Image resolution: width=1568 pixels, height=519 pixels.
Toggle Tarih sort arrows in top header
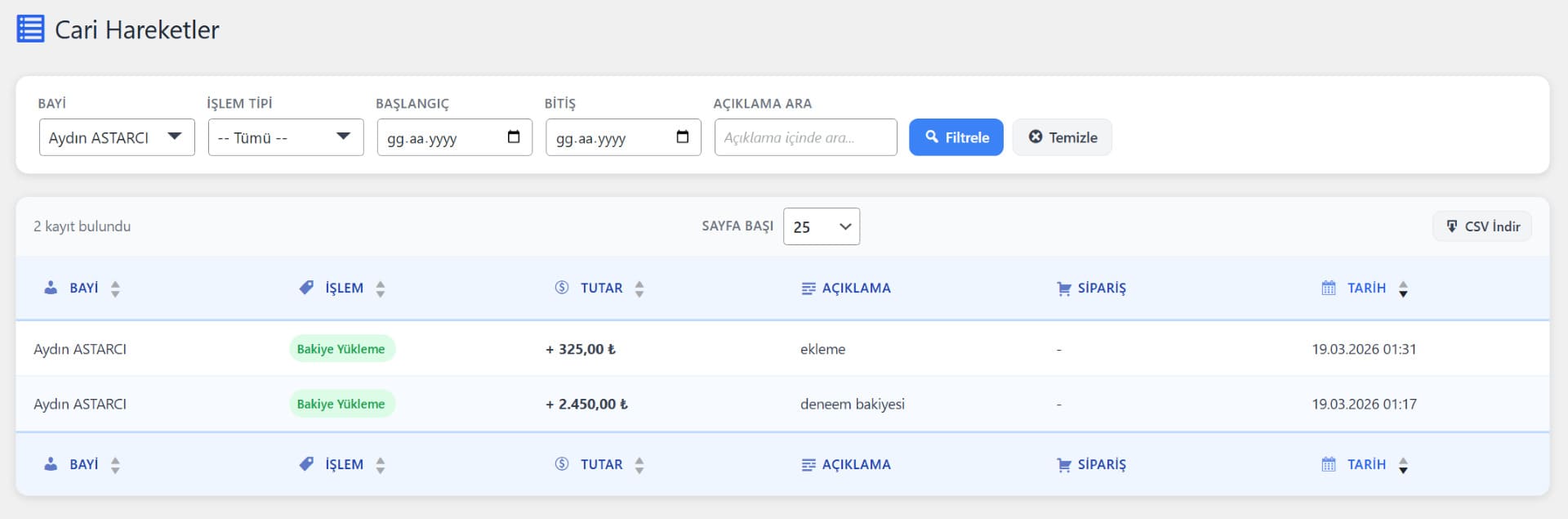point(1403,289)
